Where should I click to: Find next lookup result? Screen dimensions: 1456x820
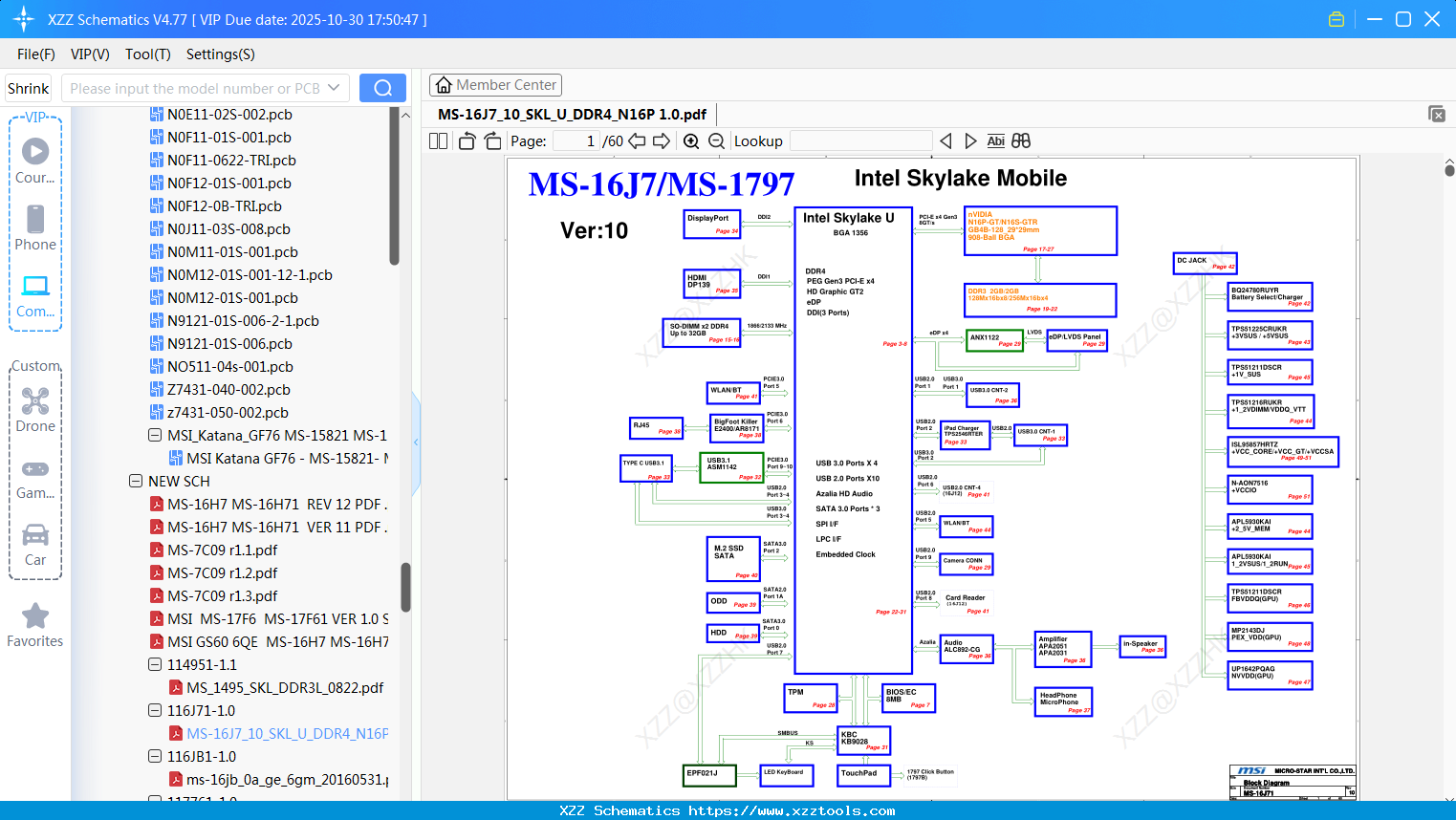click(x=970, y=141)
